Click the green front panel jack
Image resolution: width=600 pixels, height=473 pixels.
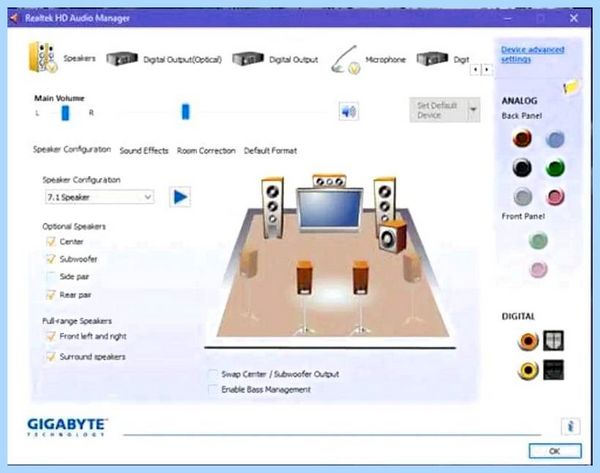[x=538, y=240]
